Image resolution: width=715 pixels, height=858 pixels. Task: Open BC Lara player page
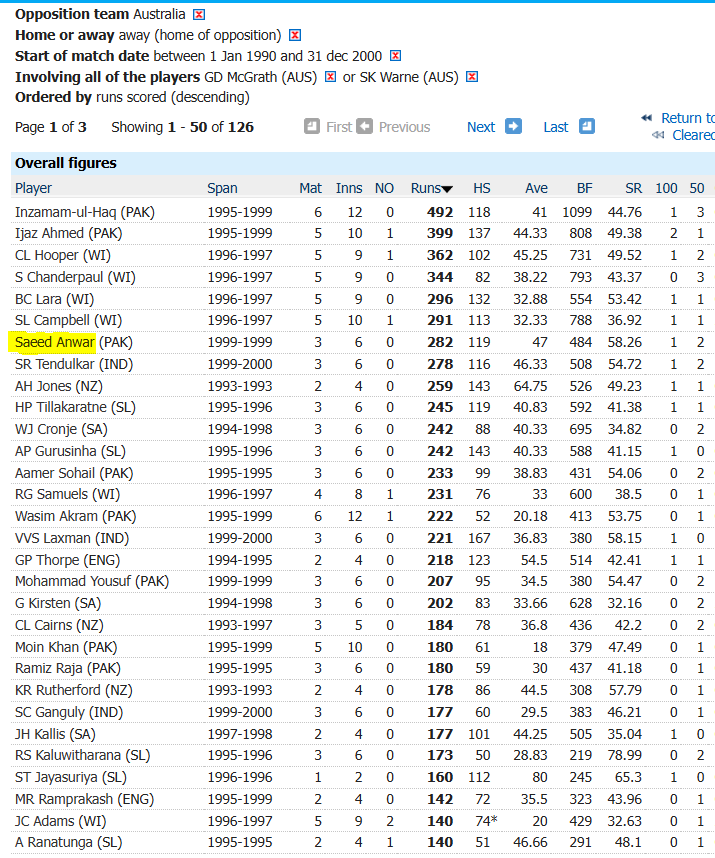[38, 299]
